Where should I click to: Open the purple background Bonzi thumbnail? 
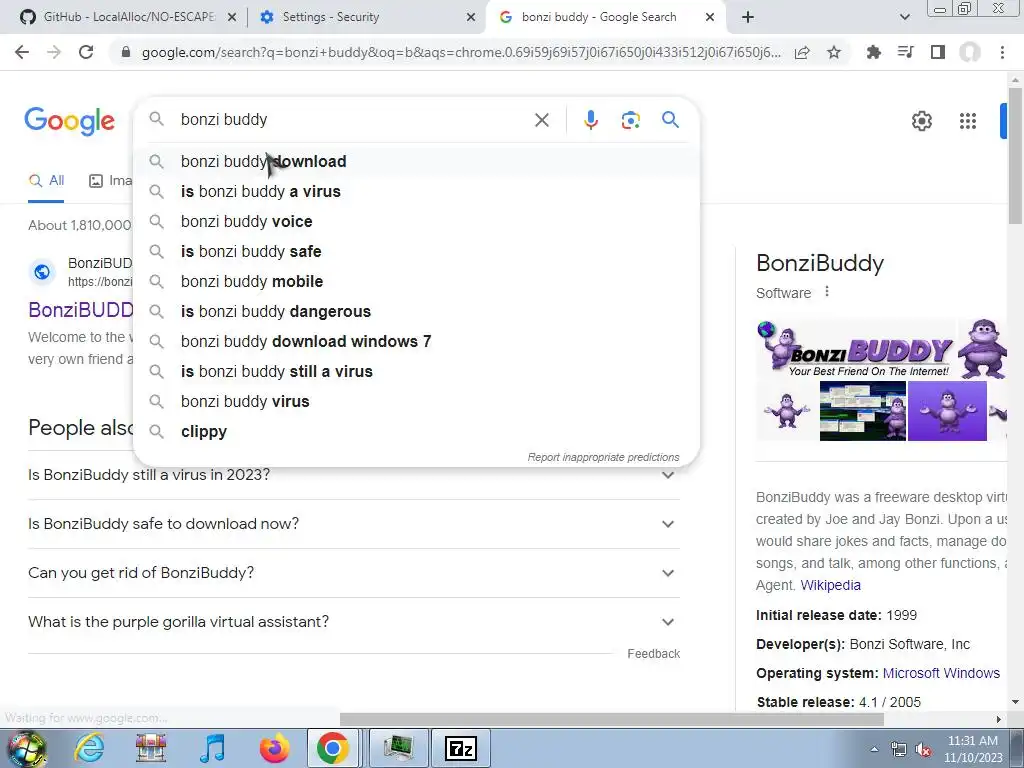point(947,411)
